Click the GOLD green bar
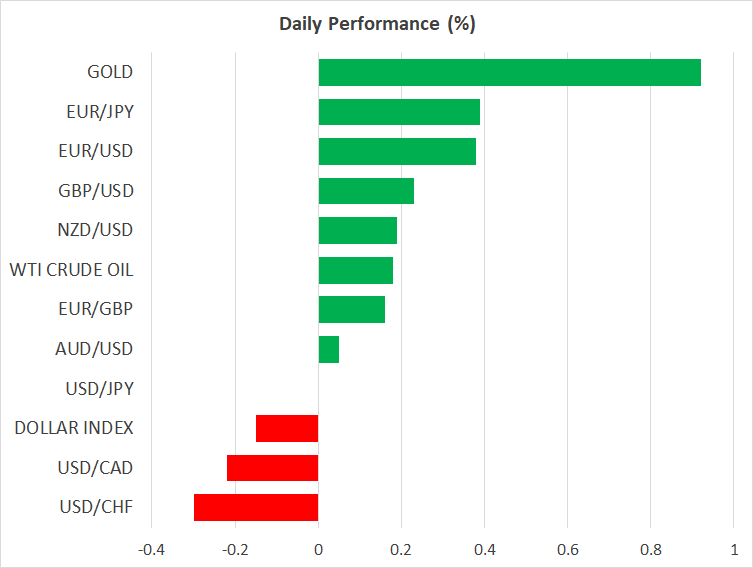Viewport: 753px width, 568px height. 509,73
